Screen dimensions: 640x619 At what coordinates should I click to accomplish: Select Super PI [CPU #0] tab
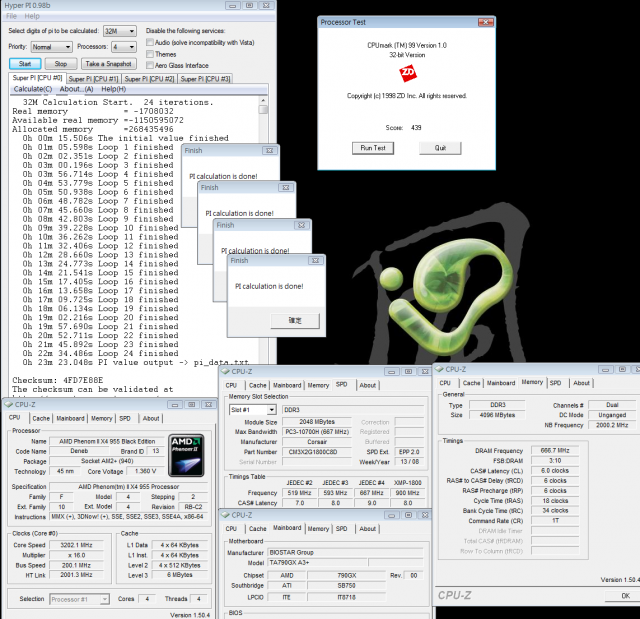point(37,78)
